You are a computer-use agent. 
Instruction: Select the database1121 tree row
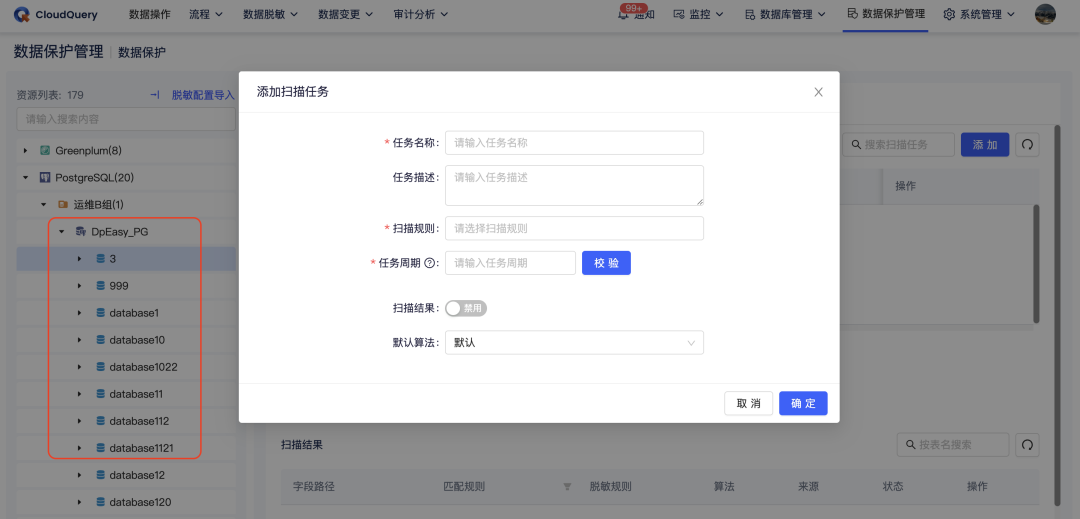[x=126, y=448]
